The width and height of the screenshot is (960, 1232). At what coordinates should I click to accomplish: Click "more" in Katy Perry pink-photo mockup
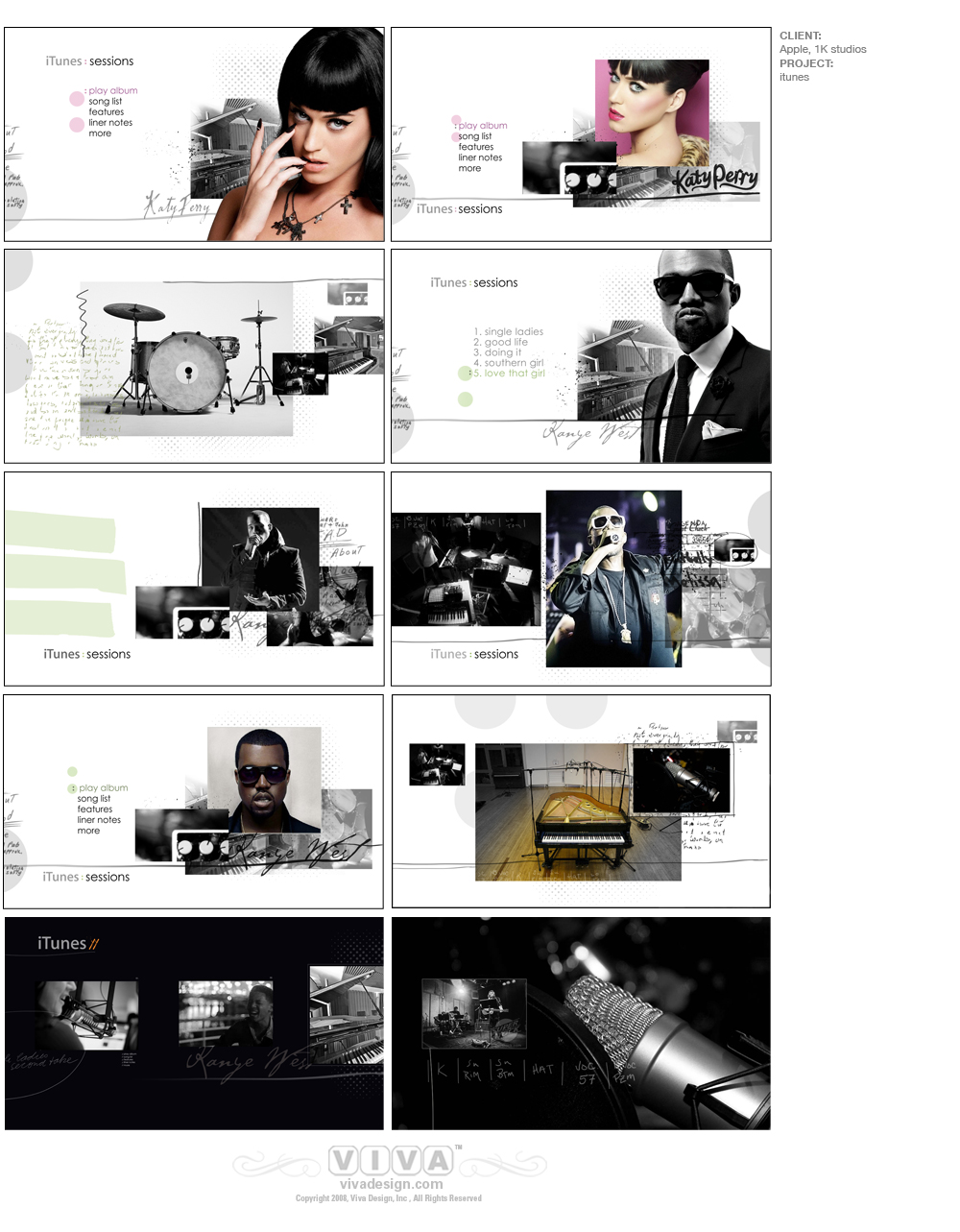tap(469, 168)
